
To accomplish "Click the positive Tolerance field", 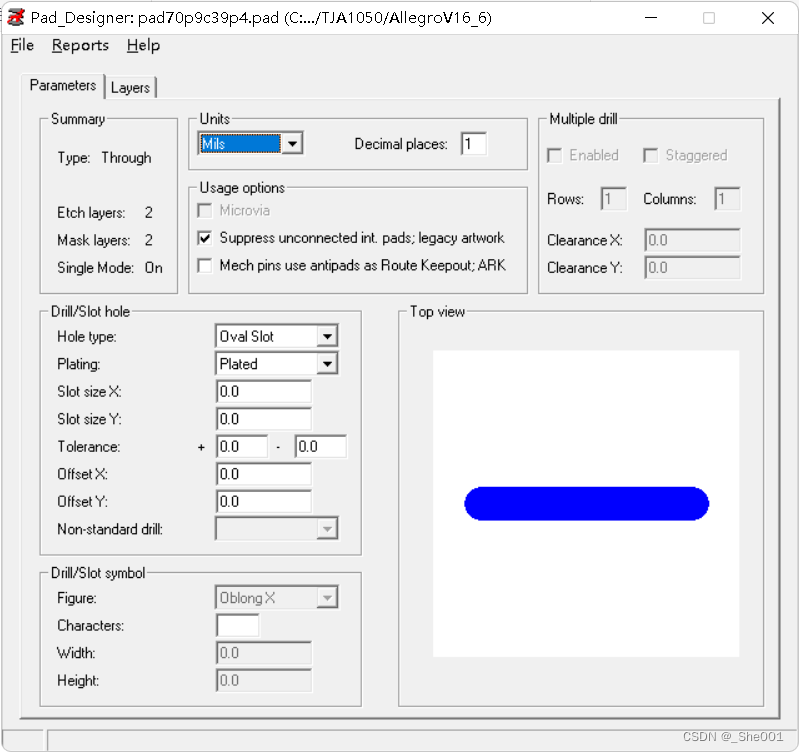I will coord(242,447).
